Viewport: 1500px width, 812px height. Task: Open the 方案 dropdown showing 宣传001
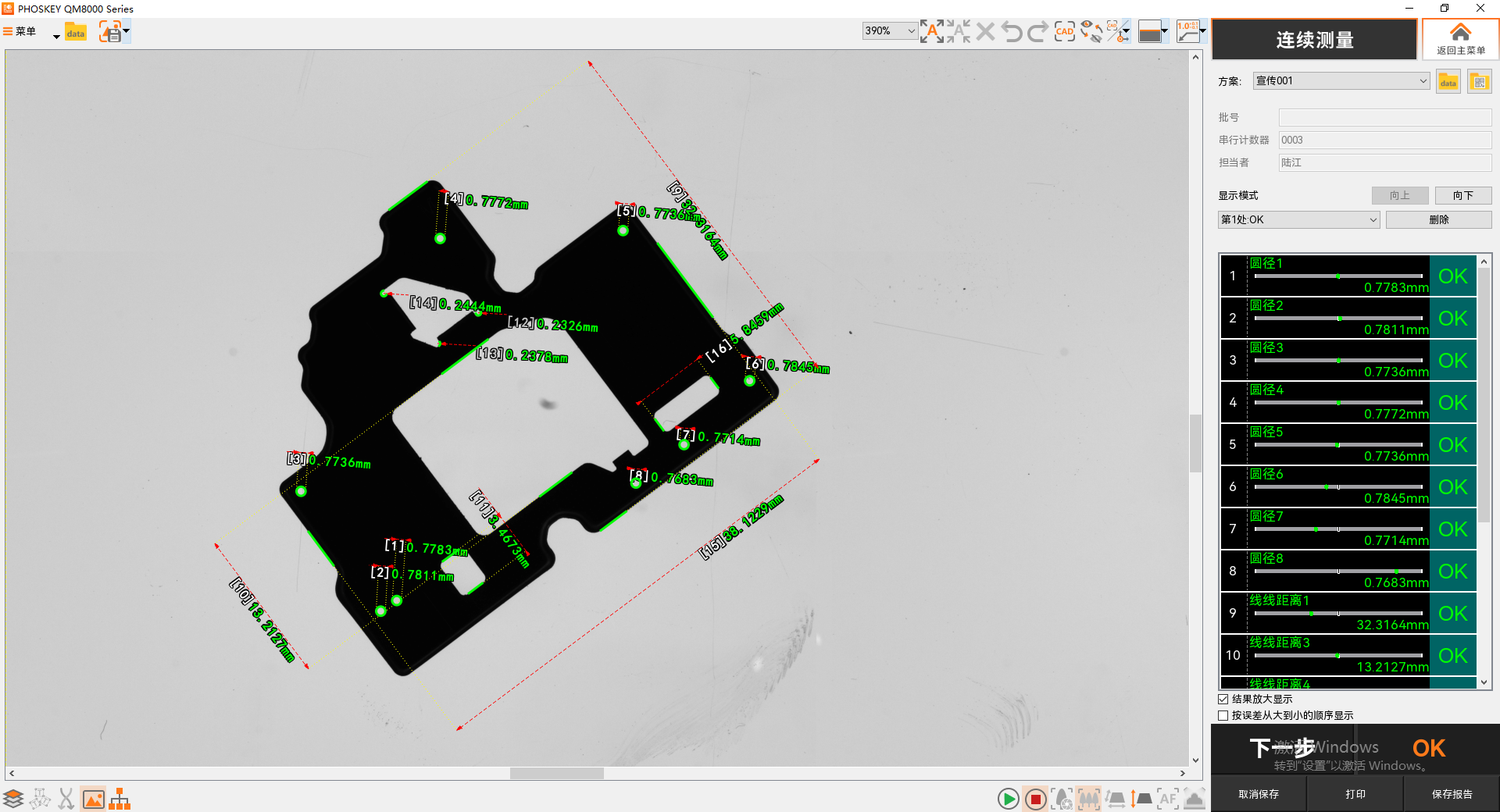1341,81
